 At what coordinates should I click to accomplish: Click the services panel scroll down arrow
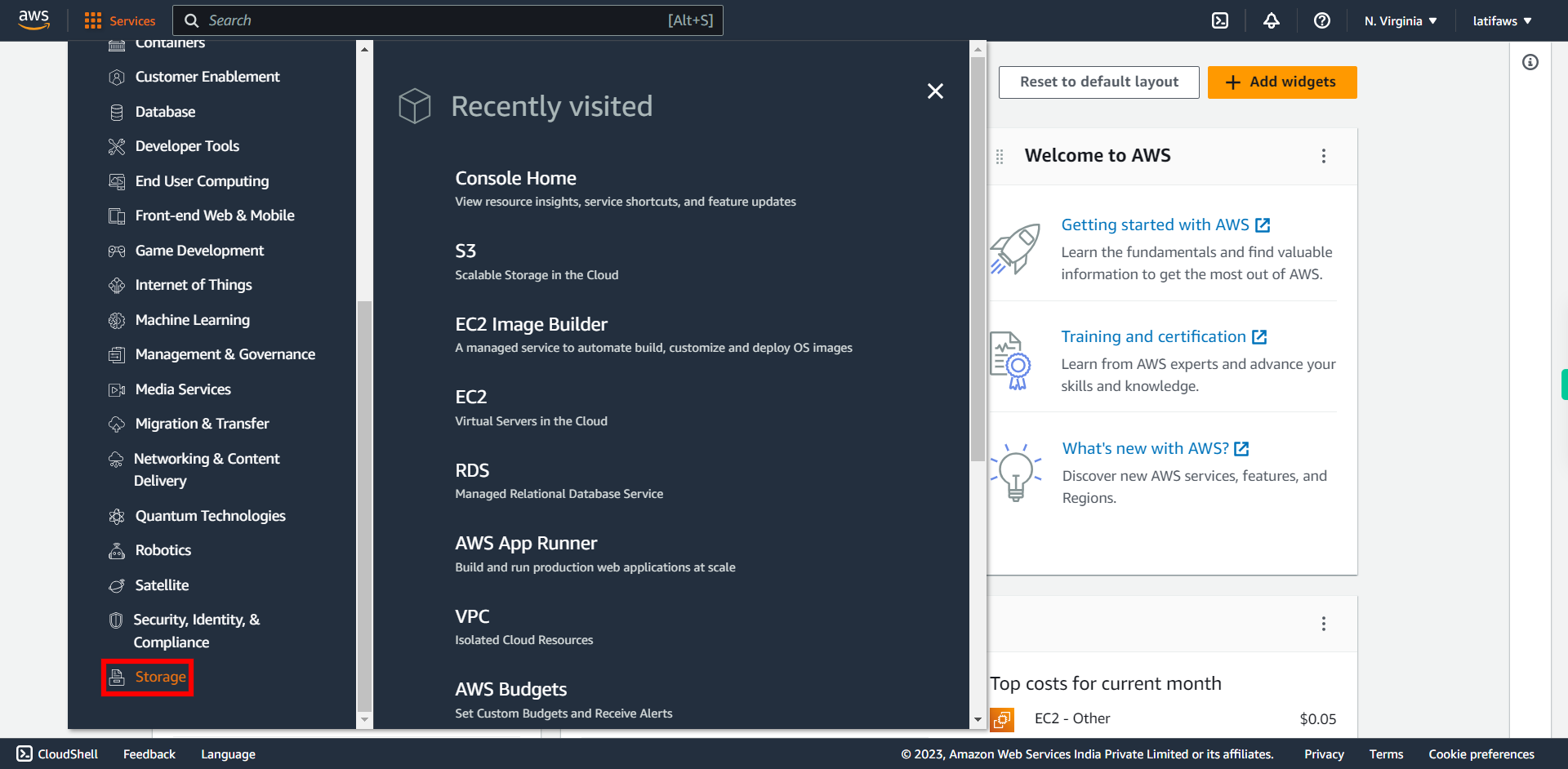[x=978, y=720]
